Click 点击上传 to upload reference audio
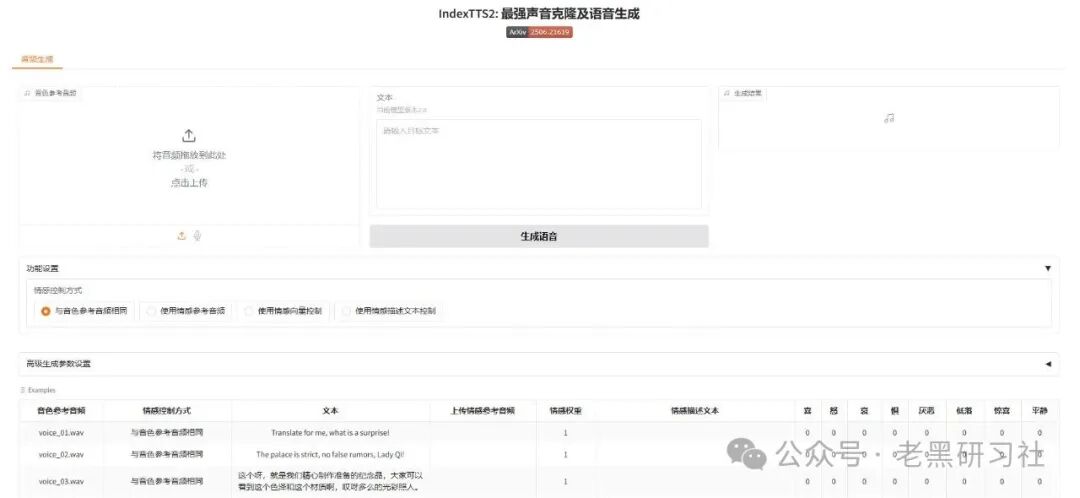Screen dimensions: 1080x498 (189, 183)
